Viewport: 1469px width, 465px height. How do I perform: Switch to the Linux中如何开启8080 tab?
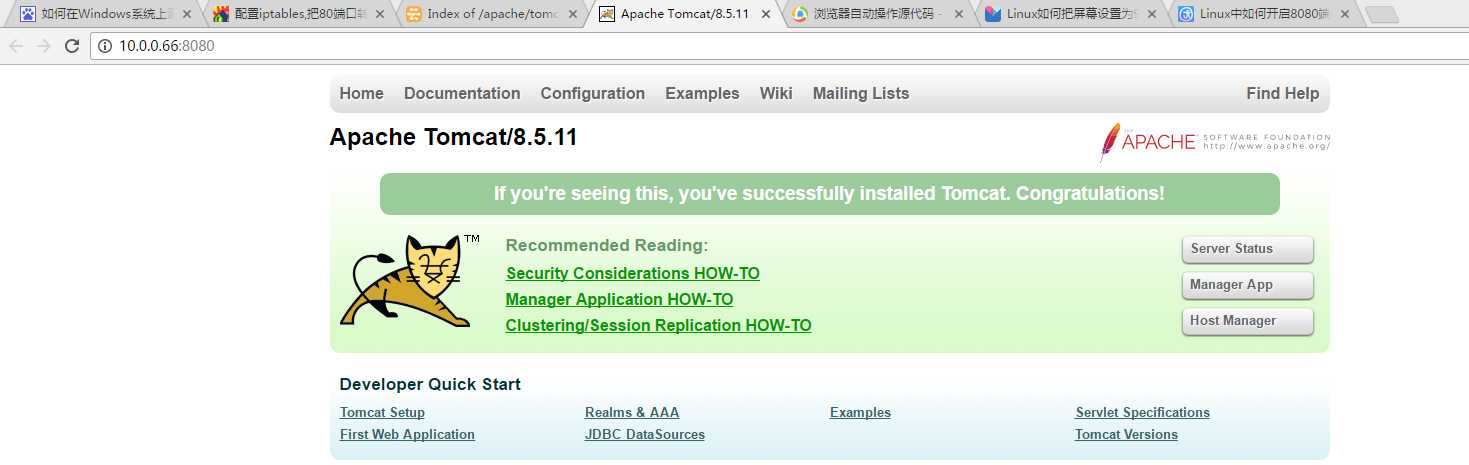(x=1266, y=14)
